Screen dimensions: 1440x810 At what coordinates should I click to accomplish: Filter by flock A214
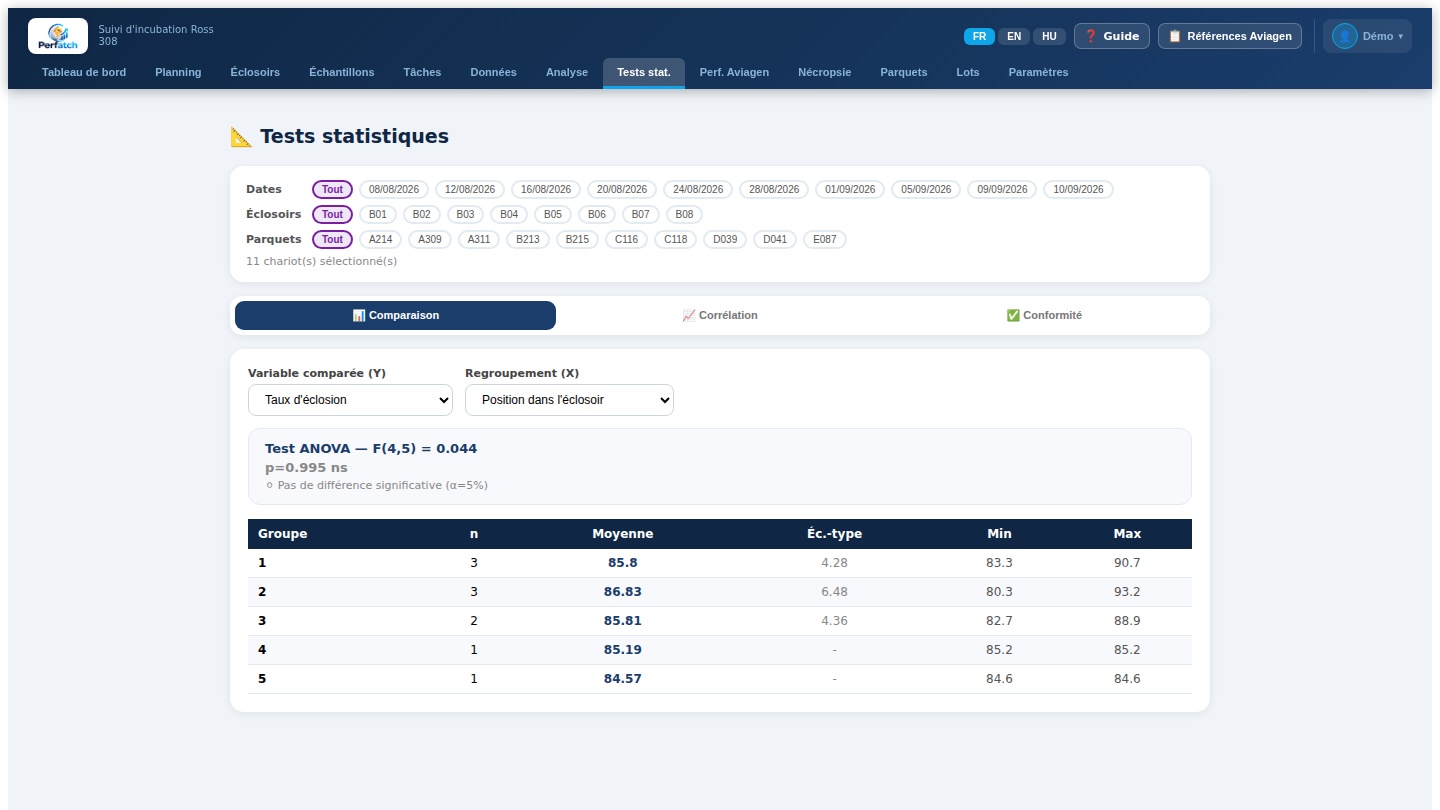[x=381, y=239]
